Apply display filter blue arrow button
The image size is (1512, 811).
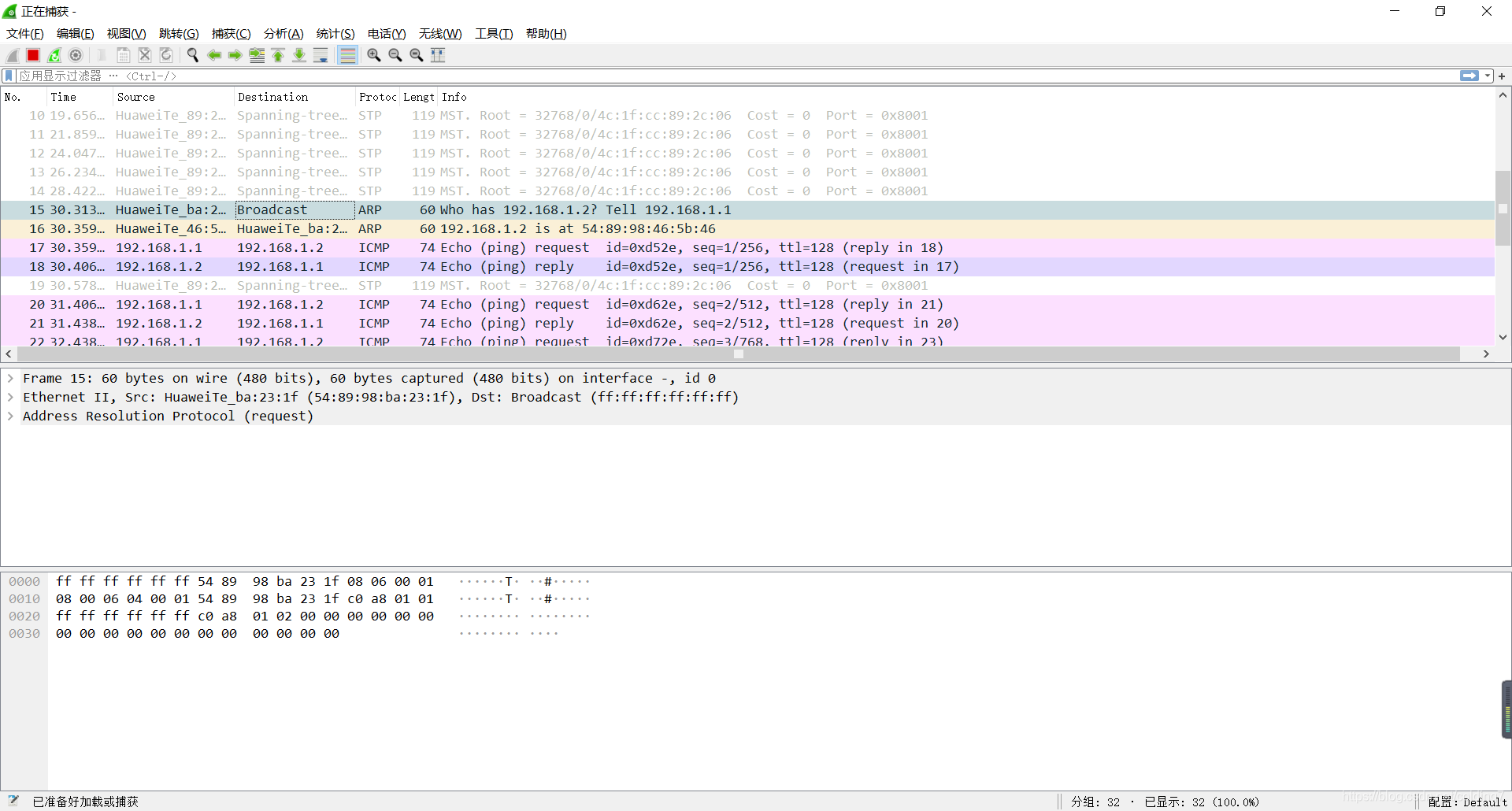[x=1469, y=76]
